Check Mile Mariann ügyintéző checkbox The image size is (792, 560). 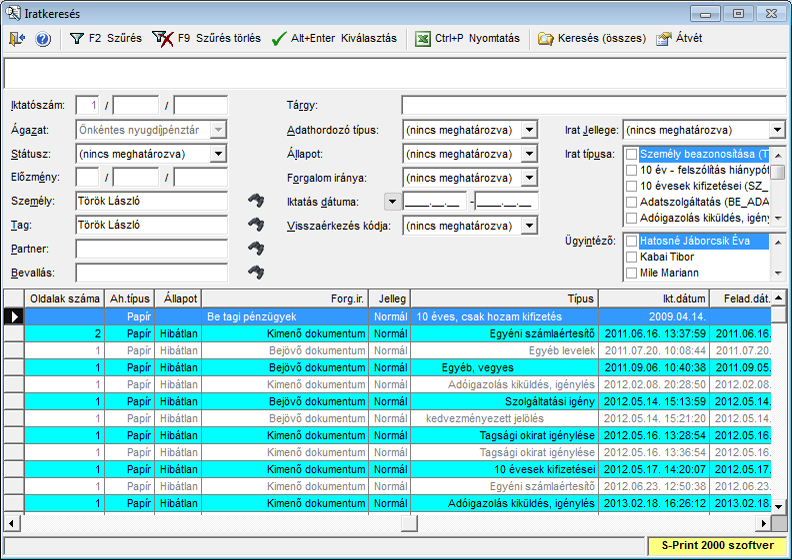631,273
